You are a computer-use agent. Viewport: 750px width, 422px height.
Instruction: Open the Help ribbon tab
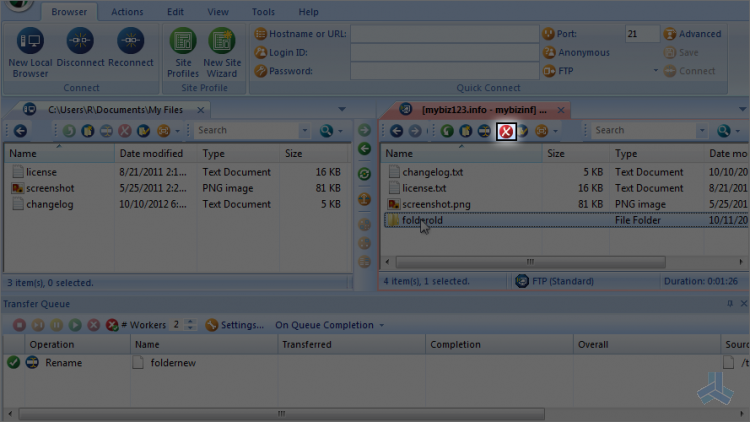pyautogui.click(x=309, y=12)
